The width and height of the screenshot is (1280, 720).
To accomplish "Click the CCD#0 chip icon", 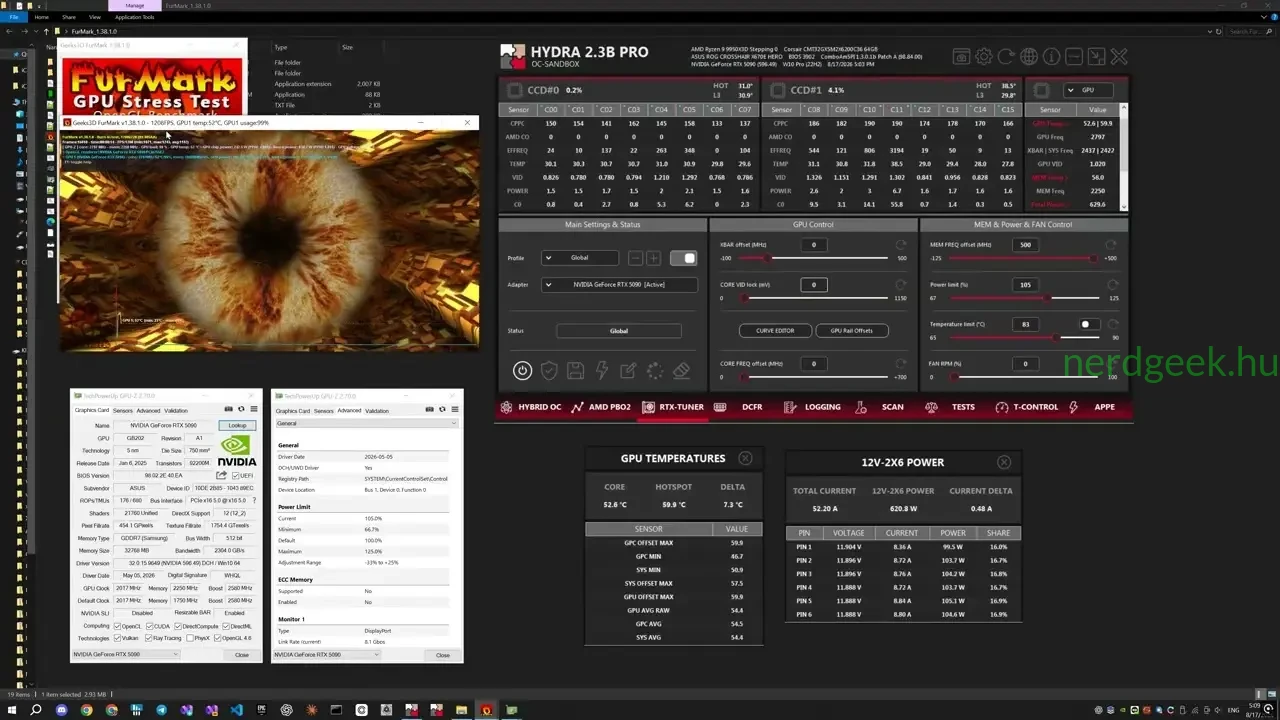I will point(514,90).
